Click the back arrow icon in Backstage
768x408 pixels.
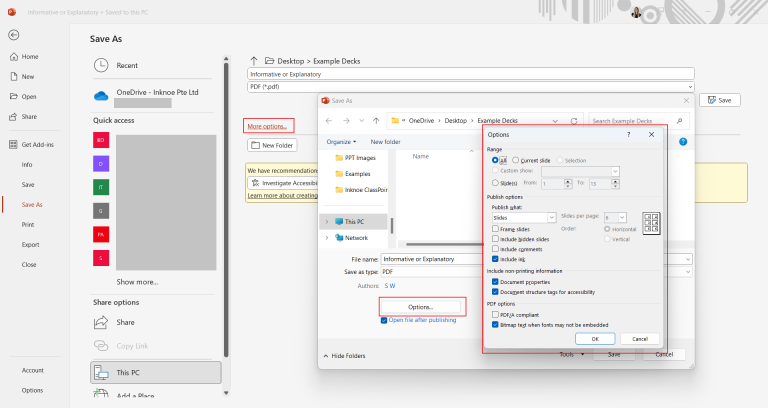click(13, 35)
